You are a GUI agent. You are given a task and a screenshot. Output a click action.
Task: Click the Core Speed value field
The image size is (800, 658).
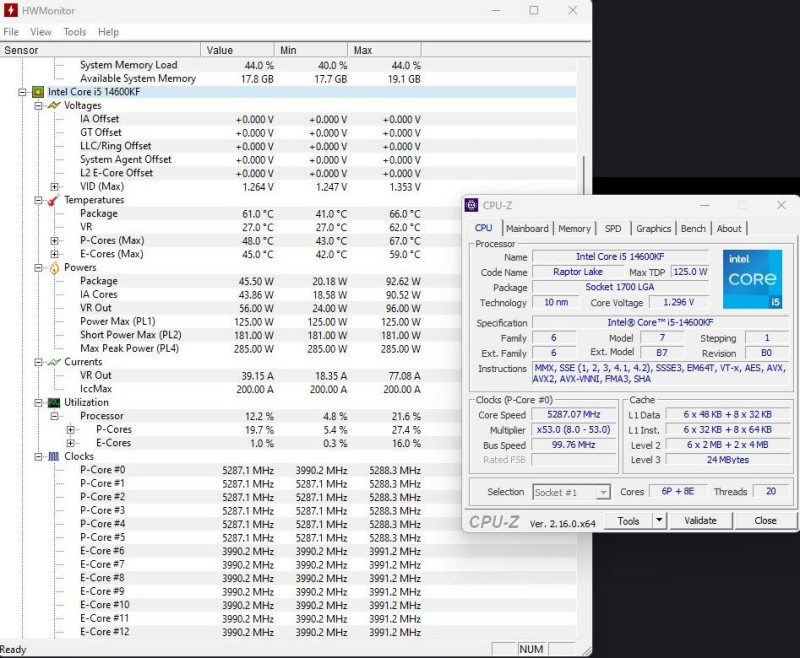coord(573,415)
